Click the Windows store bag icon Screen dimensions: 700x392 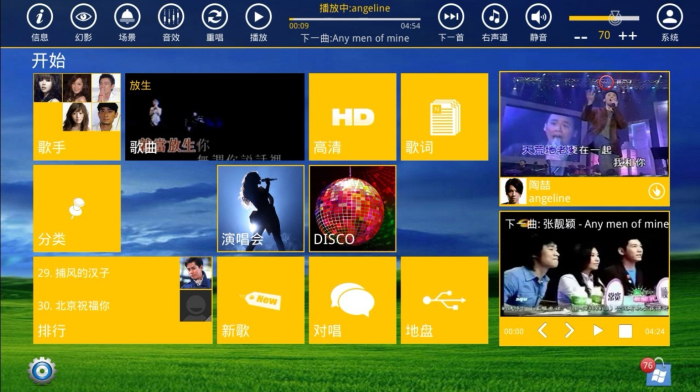coord(656,372)
